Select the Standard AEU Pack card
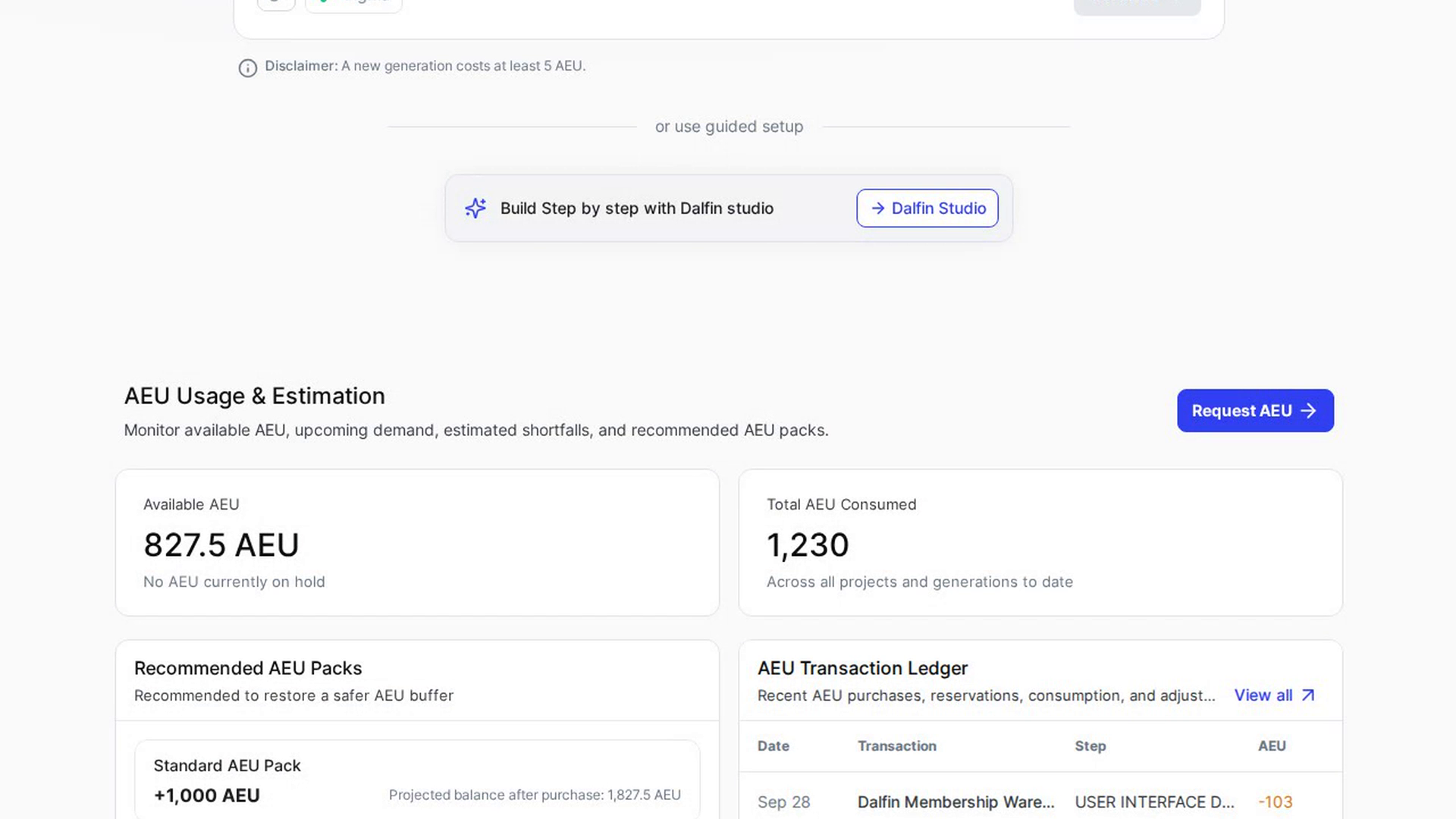This screenshot has width=1456, height=819. [417, 780]
